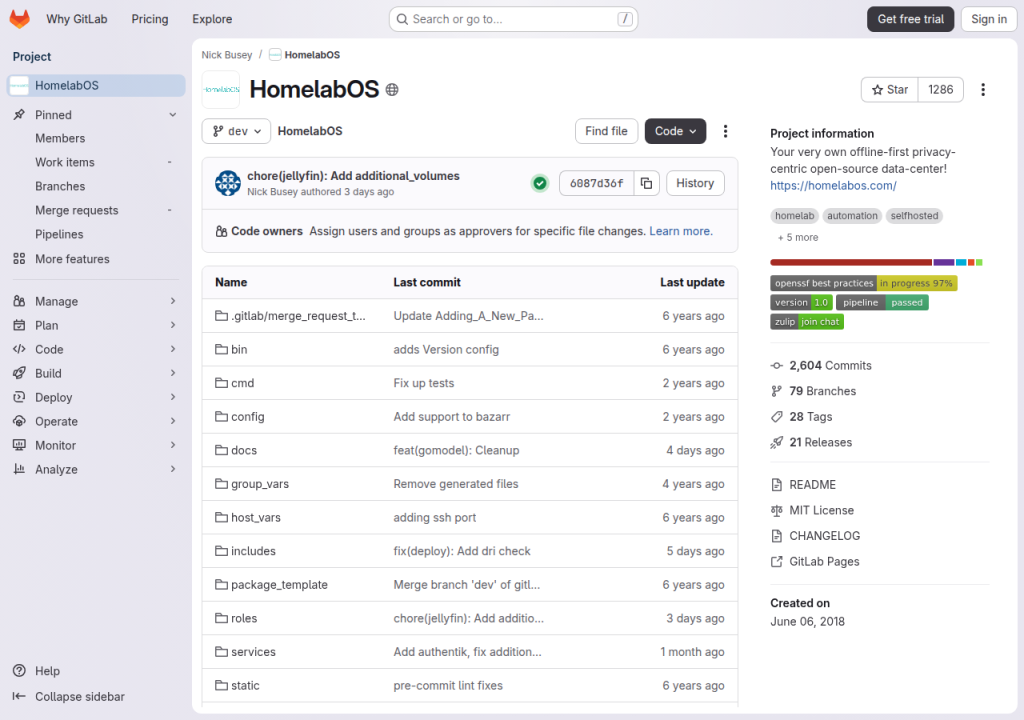Open the project kebab menu beside the star count
This screenshot has height=720, width=1024.
983,90
